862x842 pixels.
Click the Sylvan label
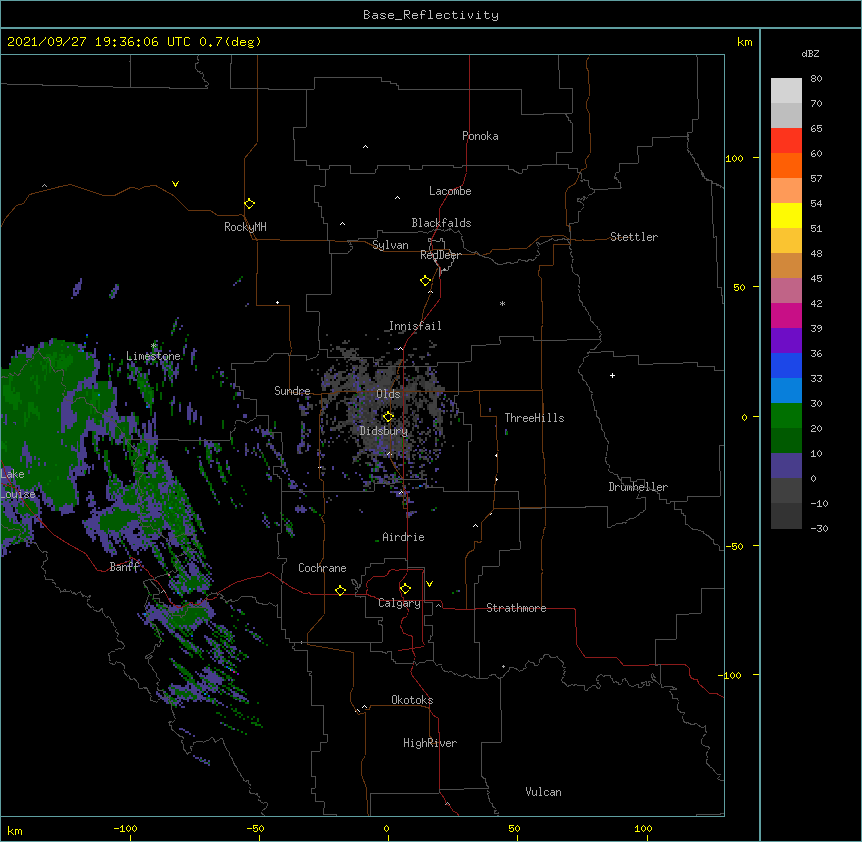pos(390,245)
